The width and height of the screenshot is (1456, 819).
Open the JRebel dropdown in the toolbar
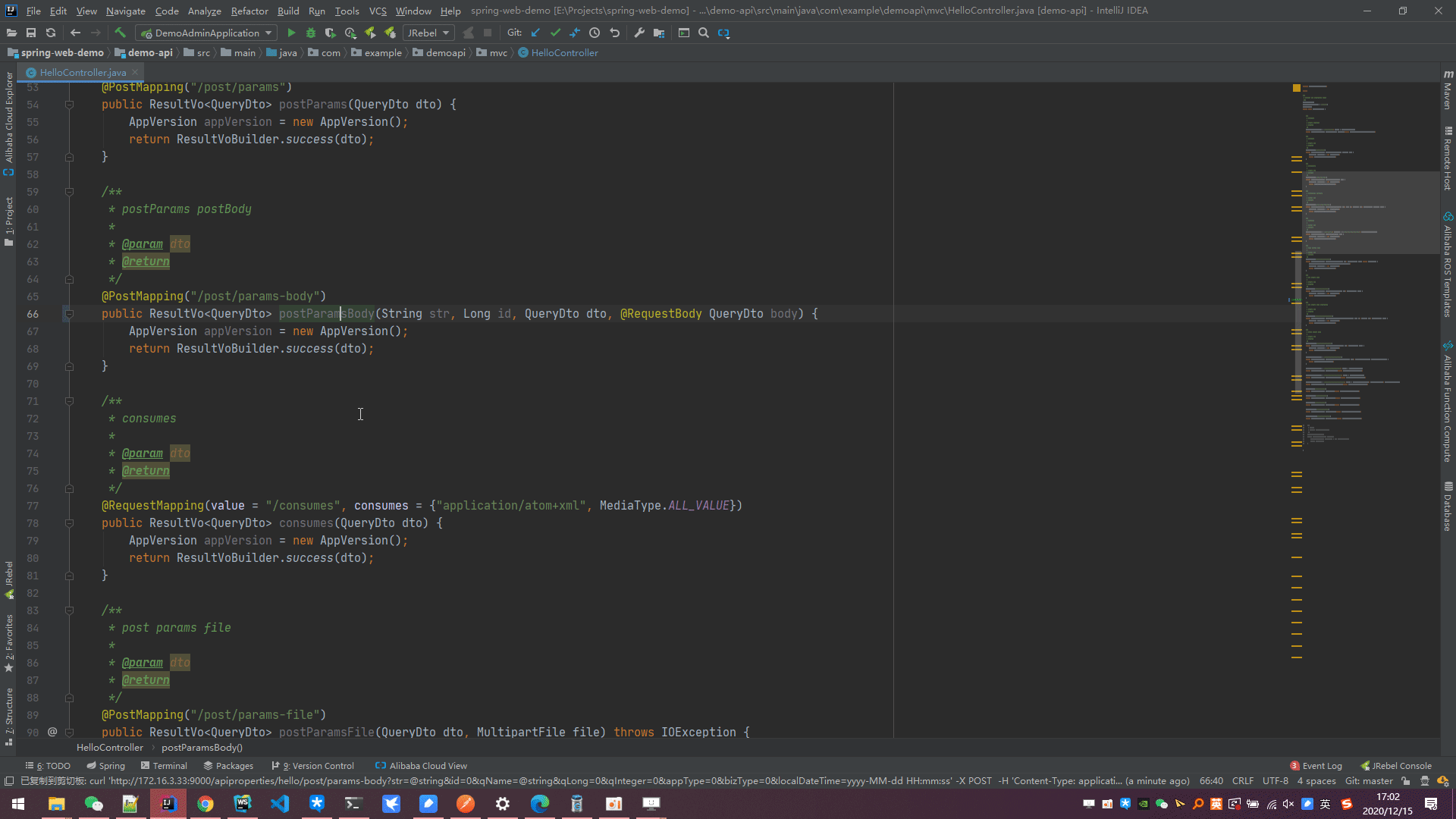coord(444,33)
